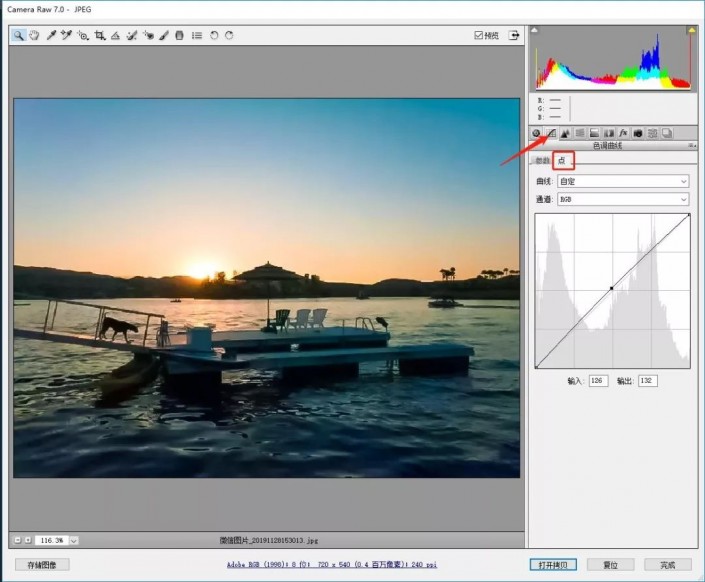Open the Presets panel tab

pyautogui.click(x=652, y=133)
